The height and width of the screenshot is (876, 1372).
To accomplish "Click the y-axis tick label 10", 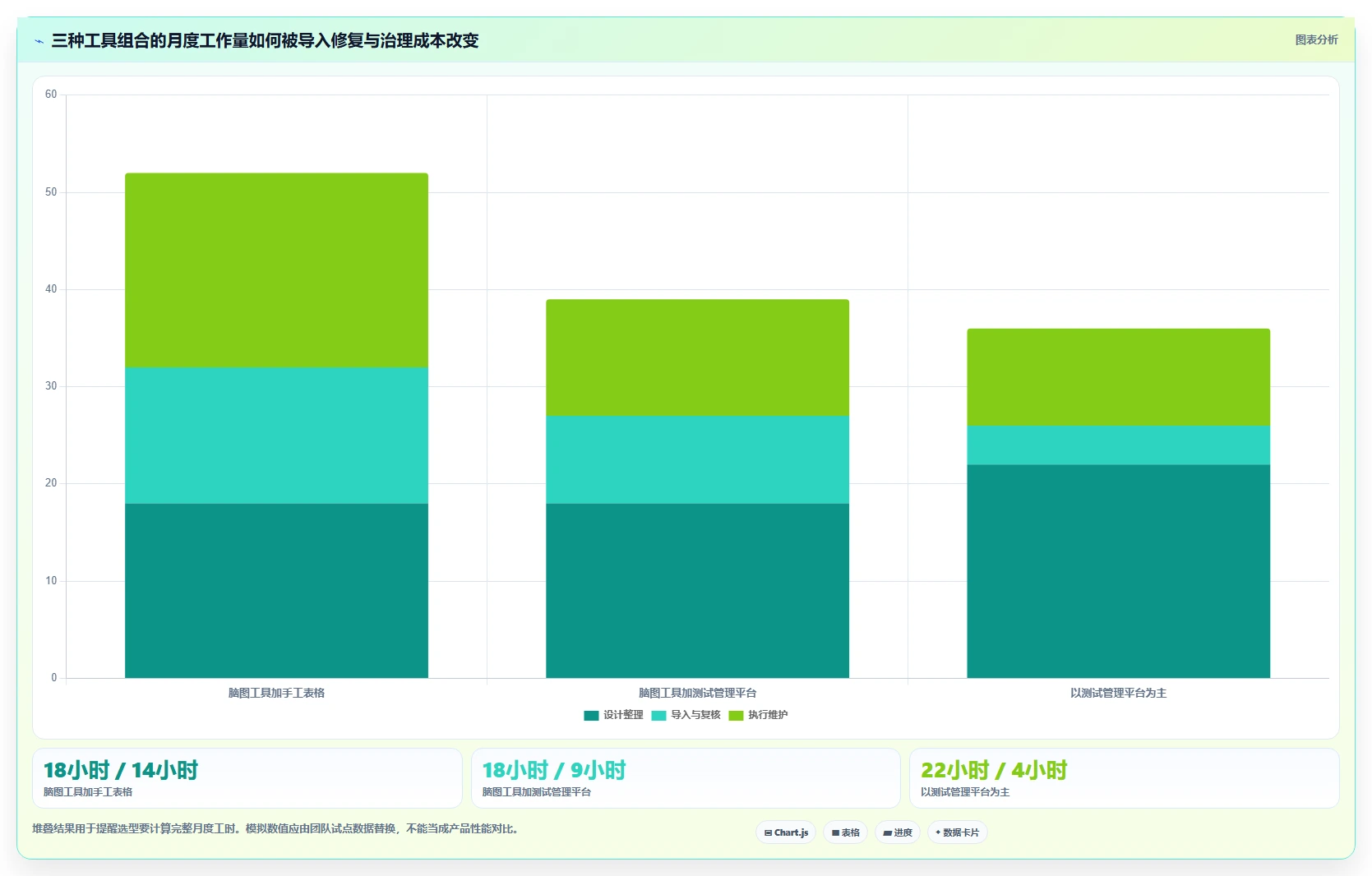I will click(x=51, y=581).
